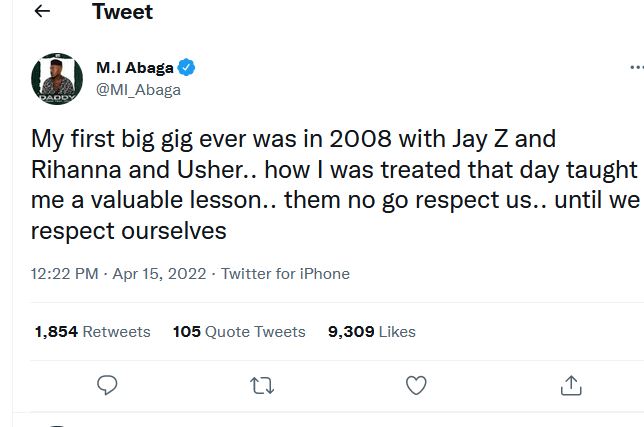Click the Tweet page heading
644x427 pixels.
tap(122, 12)
